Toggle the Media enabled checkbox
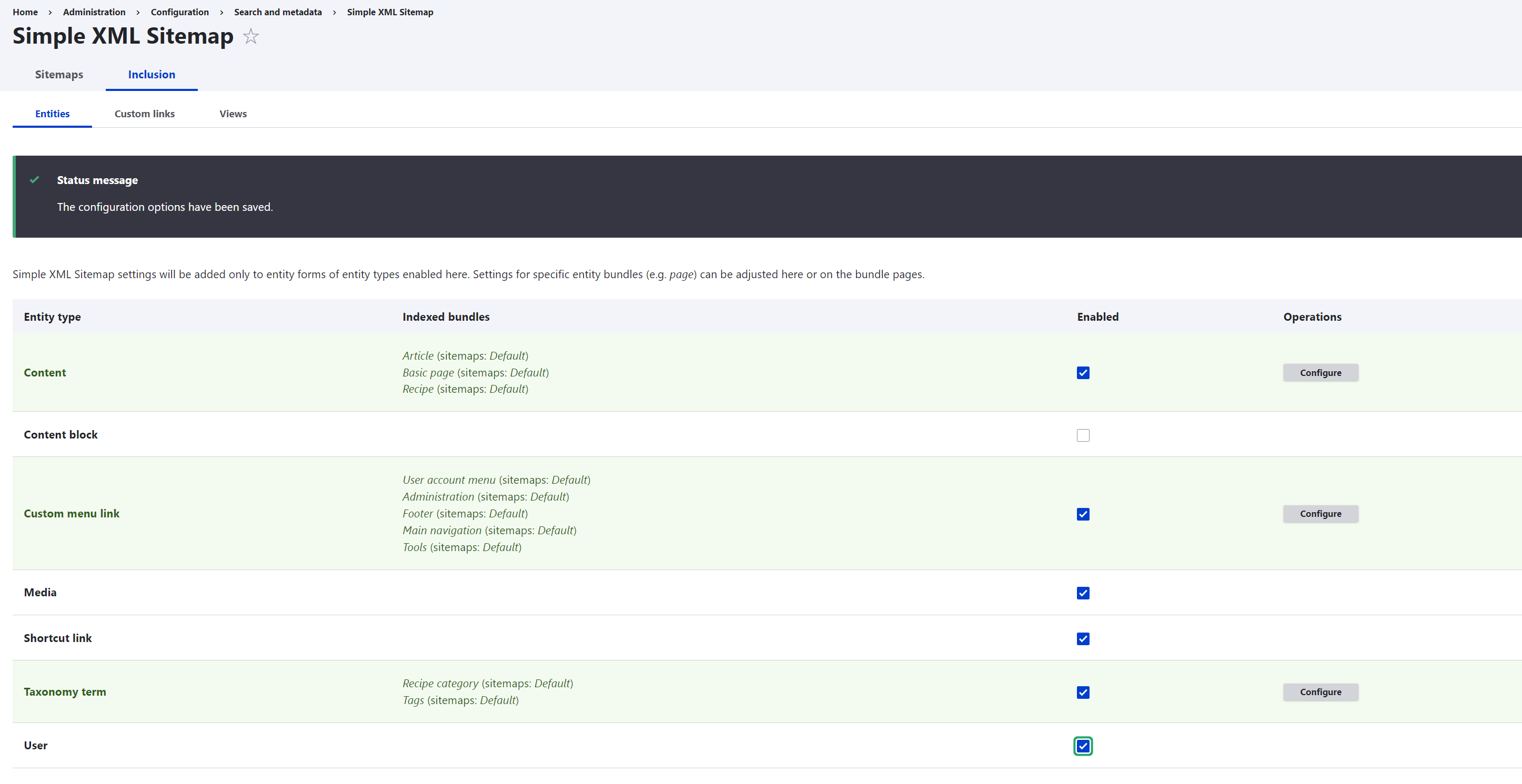 coord(1082,593)
